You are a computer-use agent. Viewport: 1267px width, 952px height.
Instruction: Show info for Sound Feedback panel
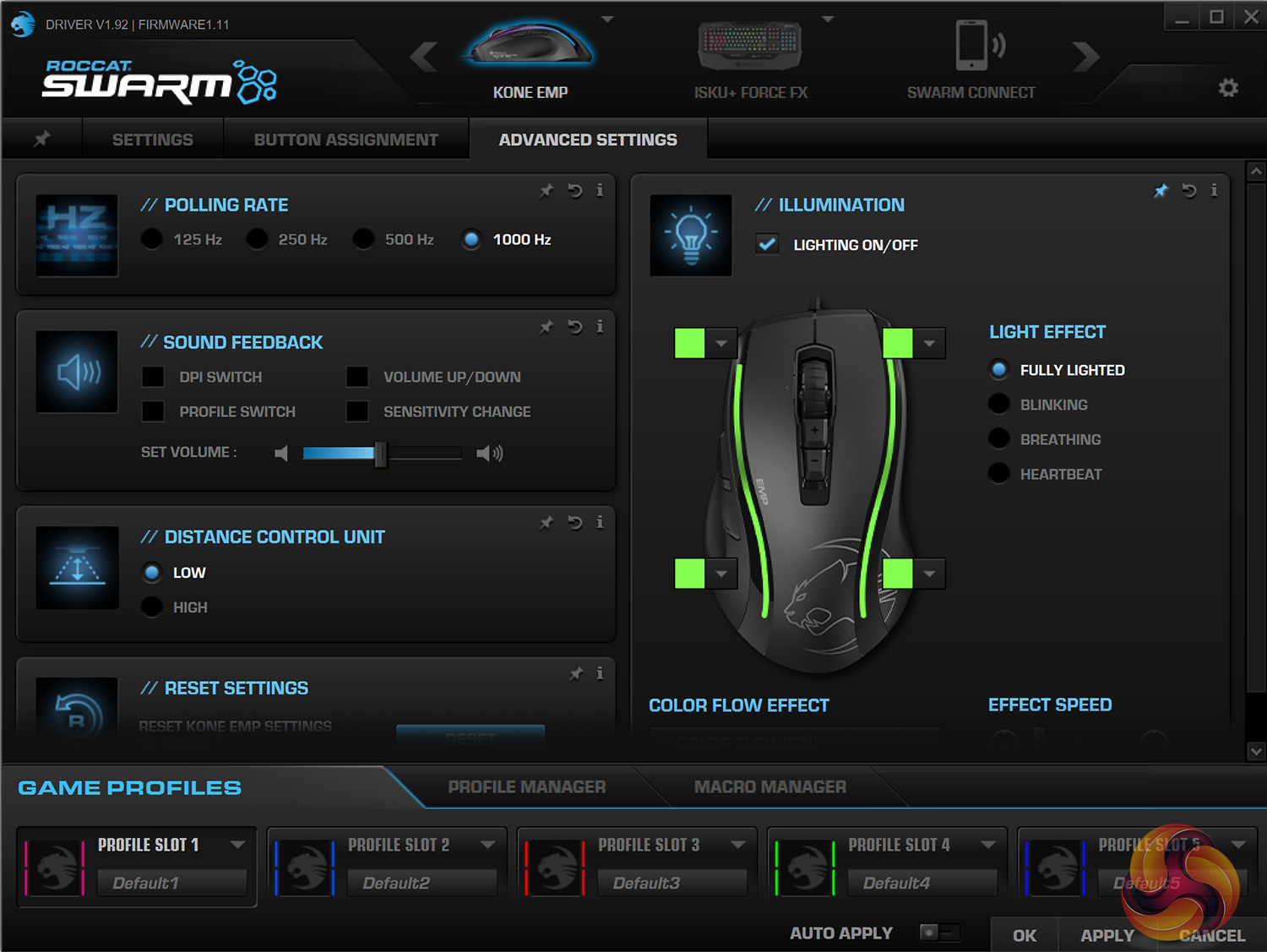click(600, 327)
